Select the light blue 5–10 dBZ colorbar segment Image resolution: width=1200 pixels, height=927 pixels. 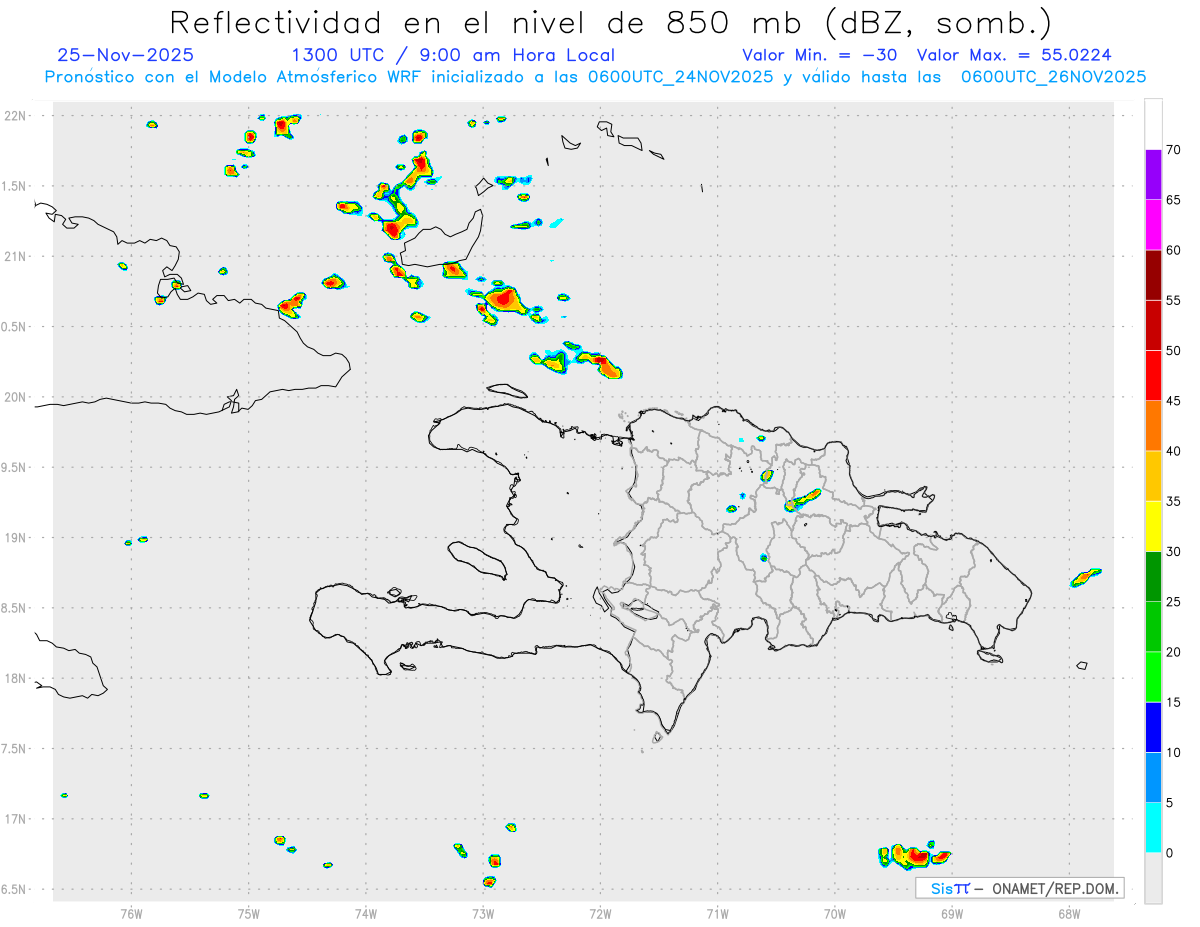[1153, 777]
